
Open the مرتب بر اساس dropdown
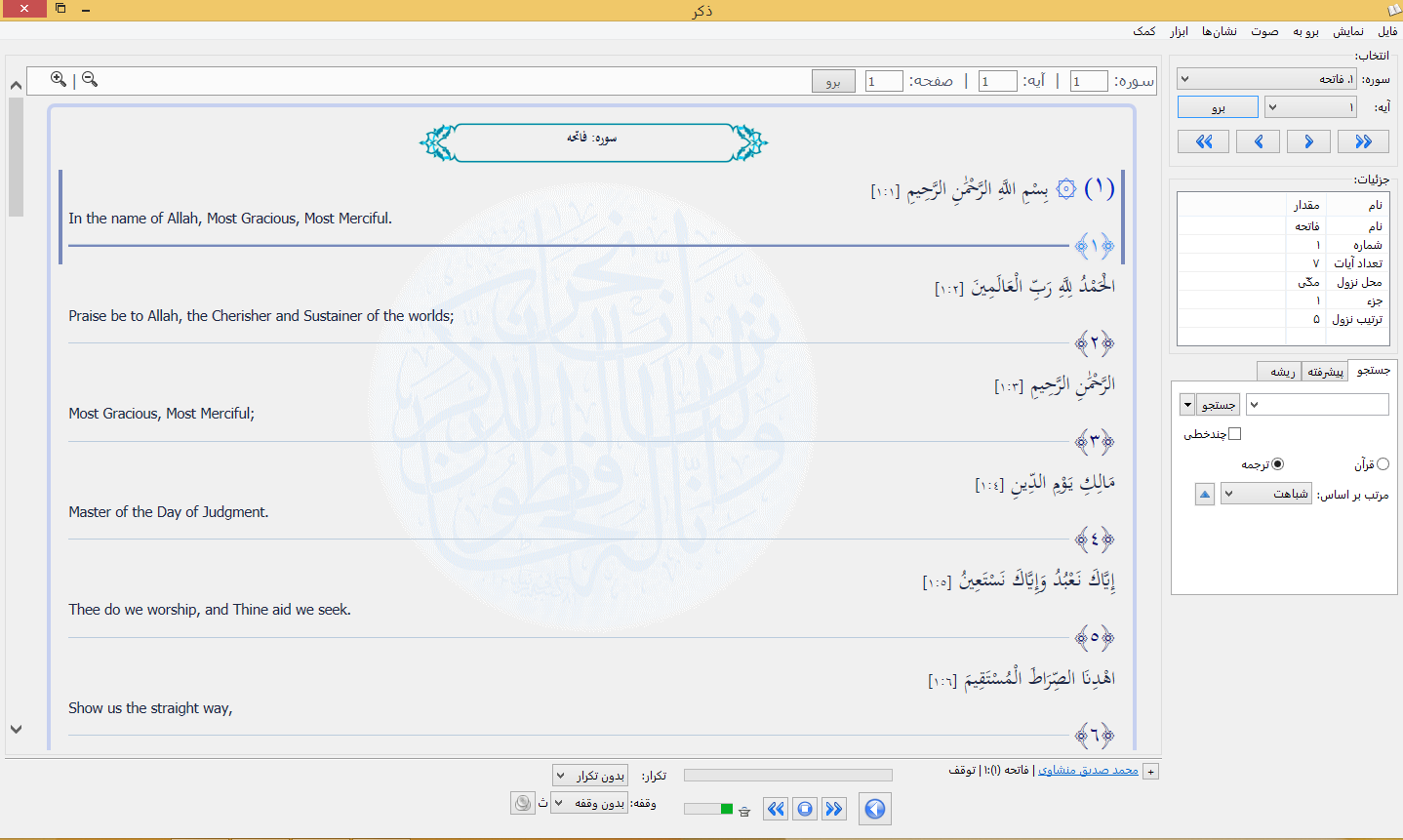point(1266,494)
